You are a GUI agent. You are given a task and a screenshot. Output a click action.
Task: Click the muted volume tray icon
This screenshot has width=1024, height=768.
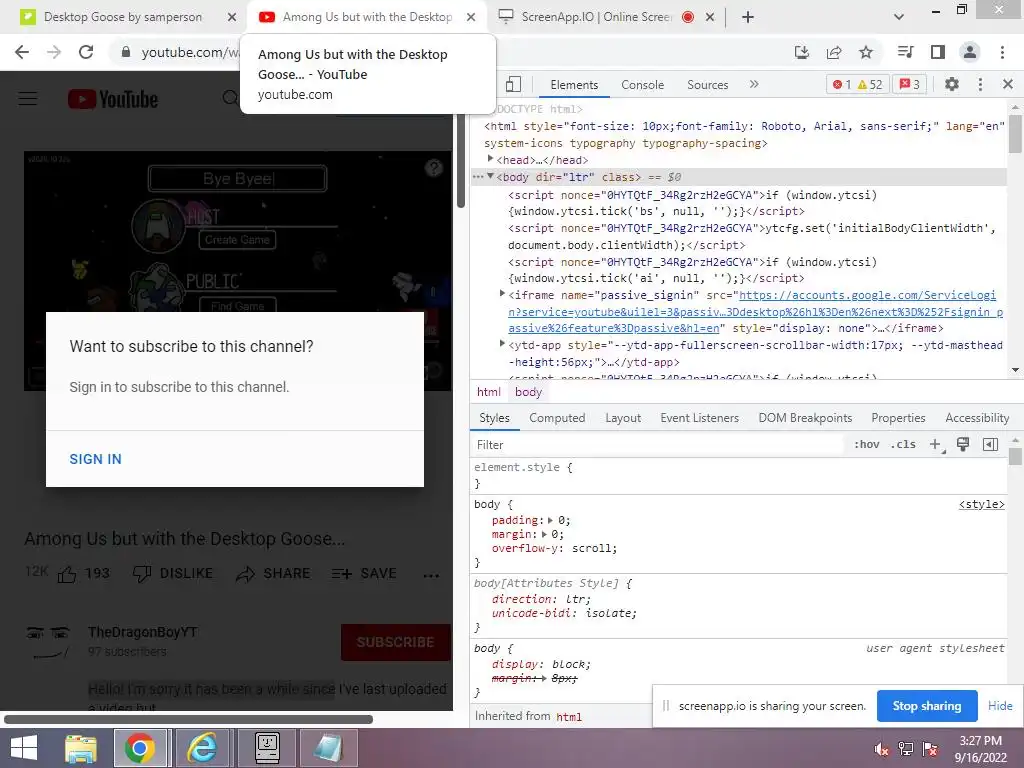pyautogui.click(x=881, y=749)
